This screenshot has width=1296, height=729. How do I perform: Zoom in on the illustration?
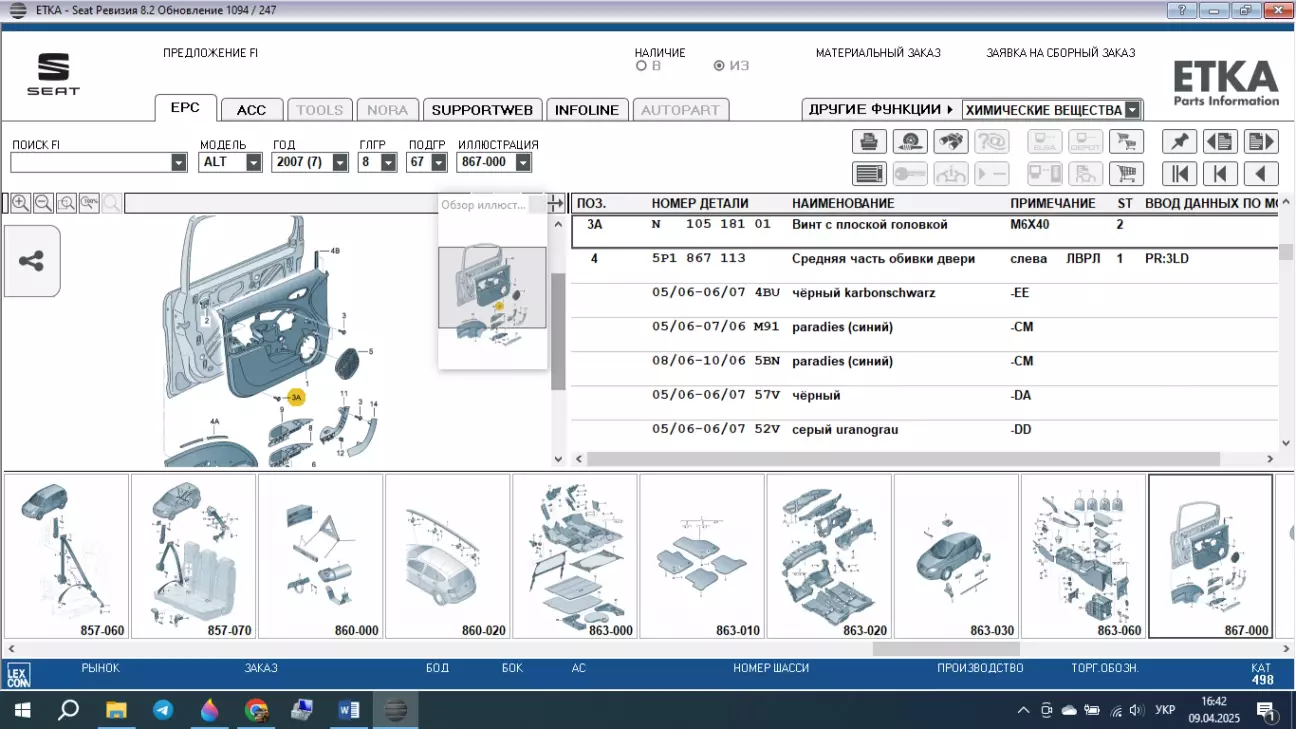pos(20,203)
